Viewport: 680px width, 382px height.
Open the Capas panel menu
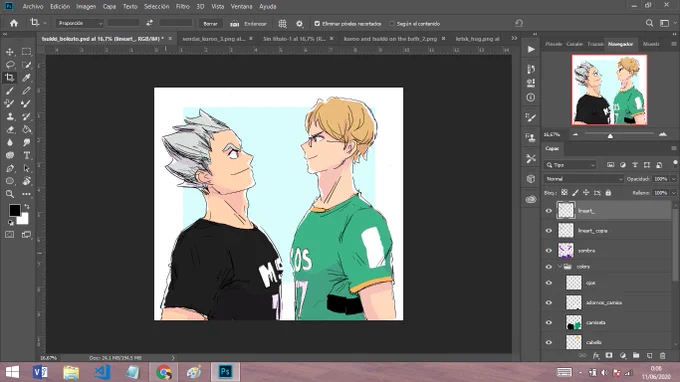[673, 148]
